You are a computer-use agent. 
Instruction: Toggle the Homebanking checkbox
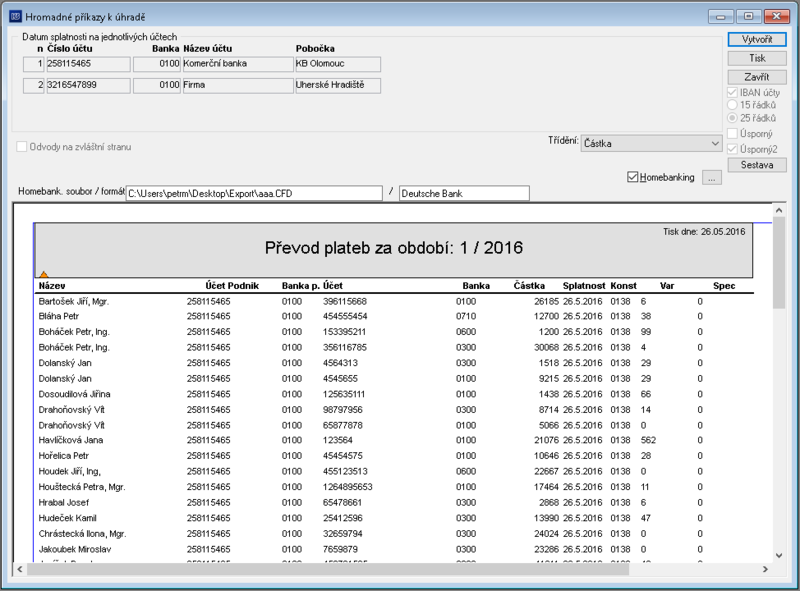[633, 177]
